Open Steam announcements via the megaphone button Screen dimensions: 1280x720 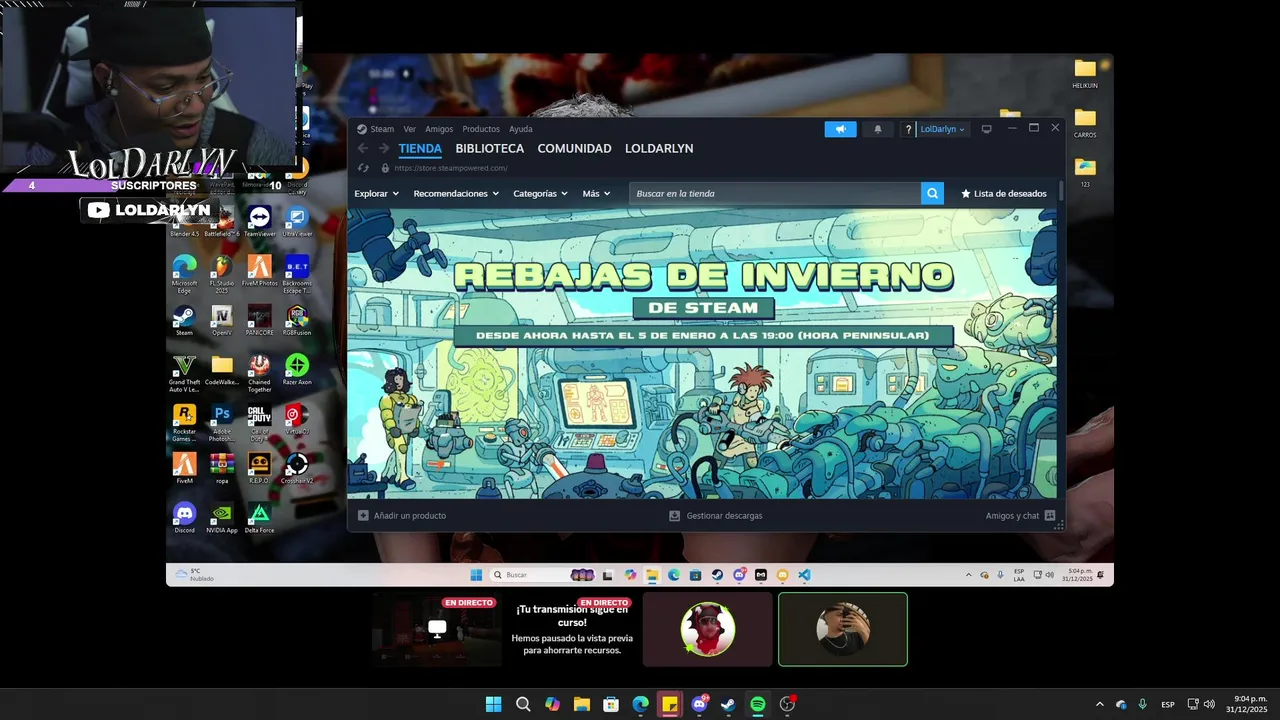coord(840,129)
